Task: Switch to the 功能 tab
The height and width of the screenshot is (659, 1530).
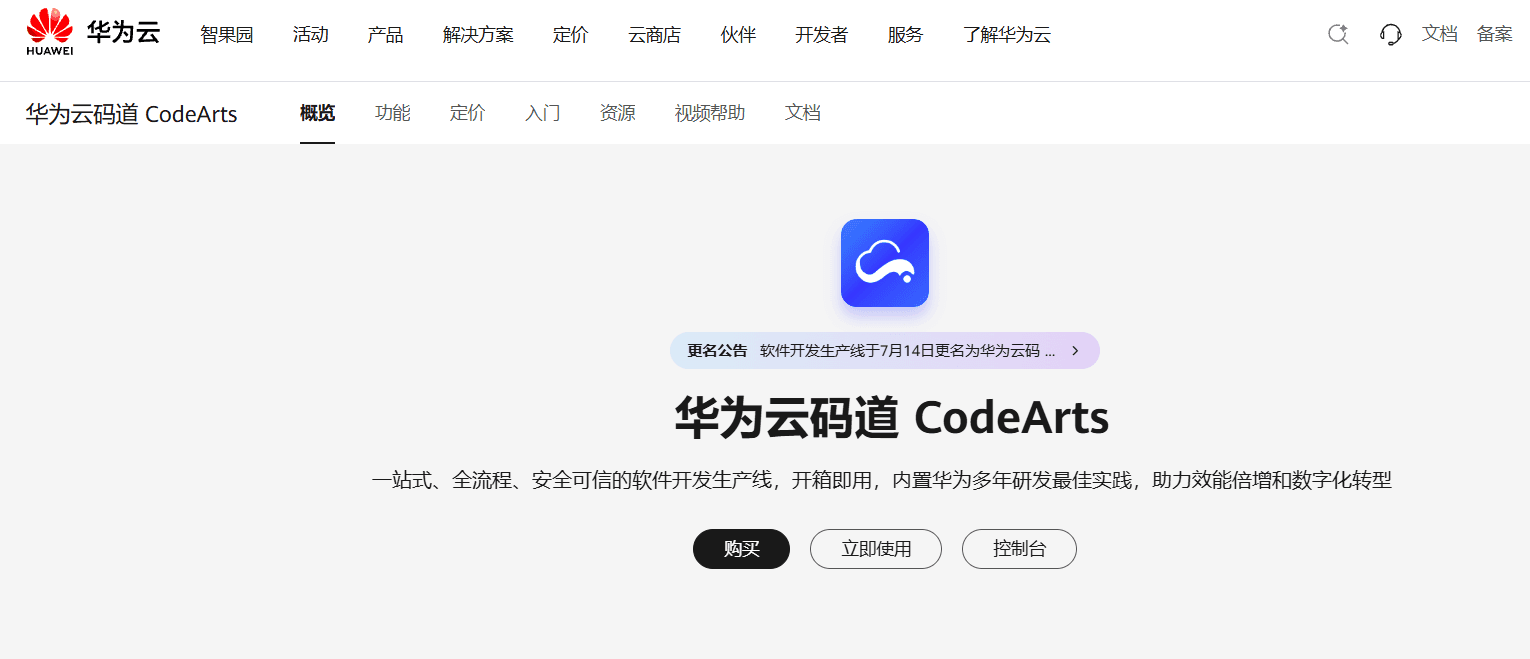Action: pos(393,113)
